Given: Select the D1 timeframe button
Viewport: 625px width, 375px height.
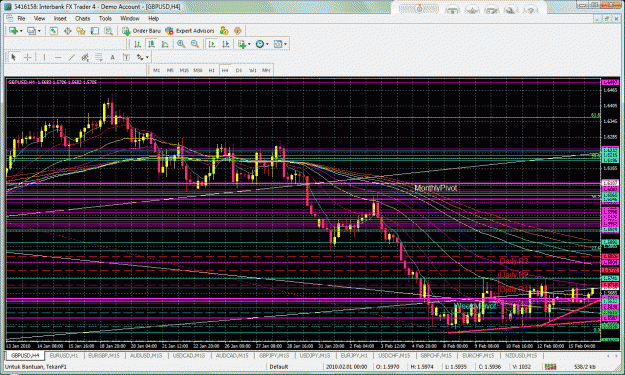Looking at the screenshot, I should (x=238, y=70).
